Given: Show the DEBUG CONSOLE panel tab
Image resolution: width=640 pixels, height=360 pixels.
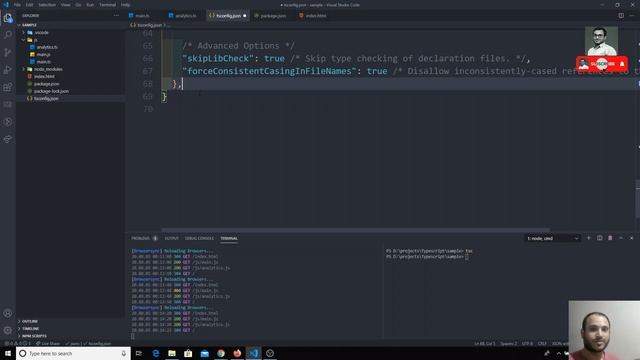Looking at the screenshot, I should pos(199,238).
